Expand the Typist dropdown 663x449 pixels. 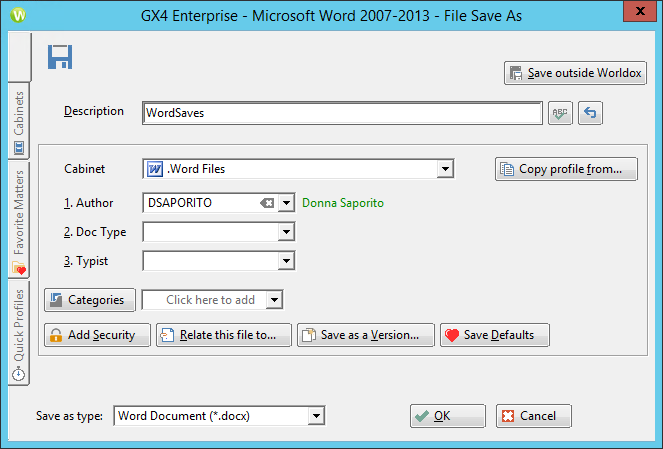coord(286,261)
